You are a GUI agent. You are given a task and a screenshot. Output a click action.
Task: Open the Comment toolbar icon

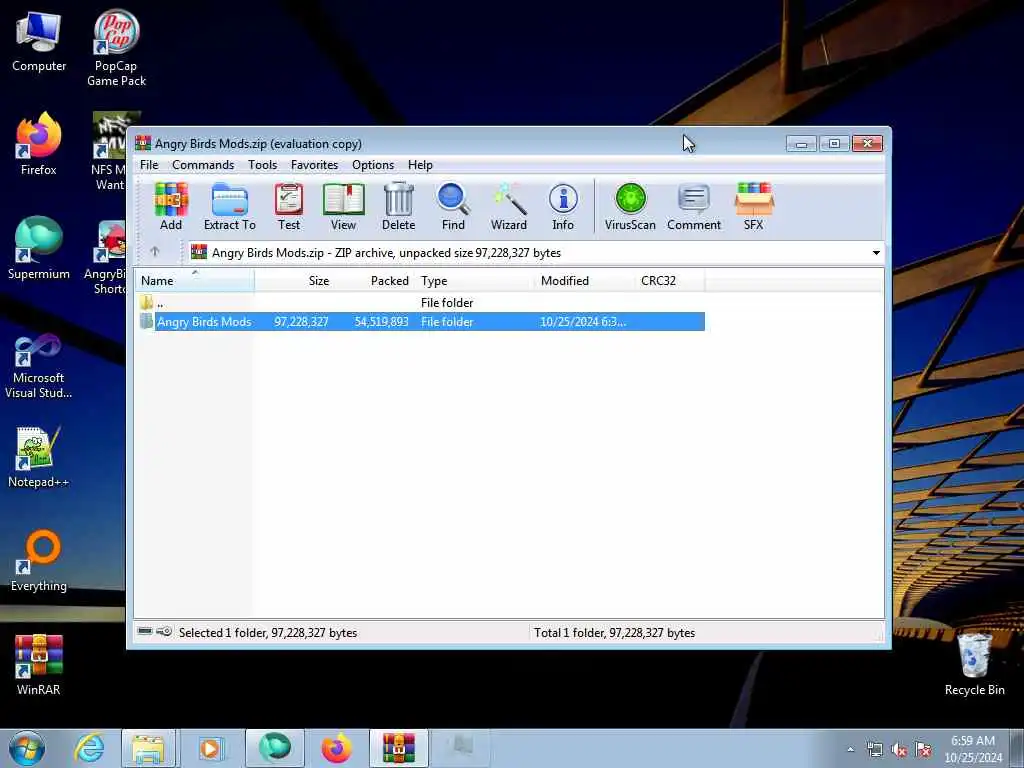click(x=694, y=206)
